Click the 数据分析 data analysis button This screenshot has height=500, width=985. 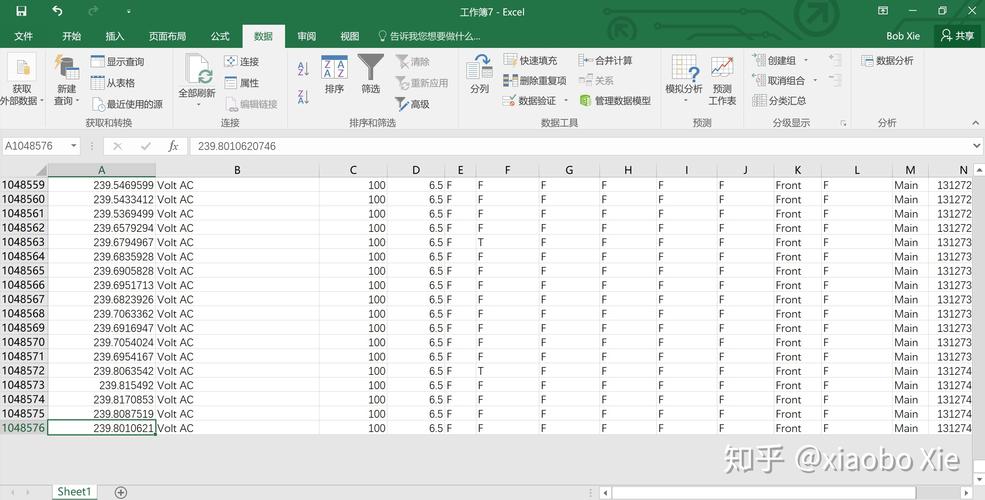pos(888,60)
